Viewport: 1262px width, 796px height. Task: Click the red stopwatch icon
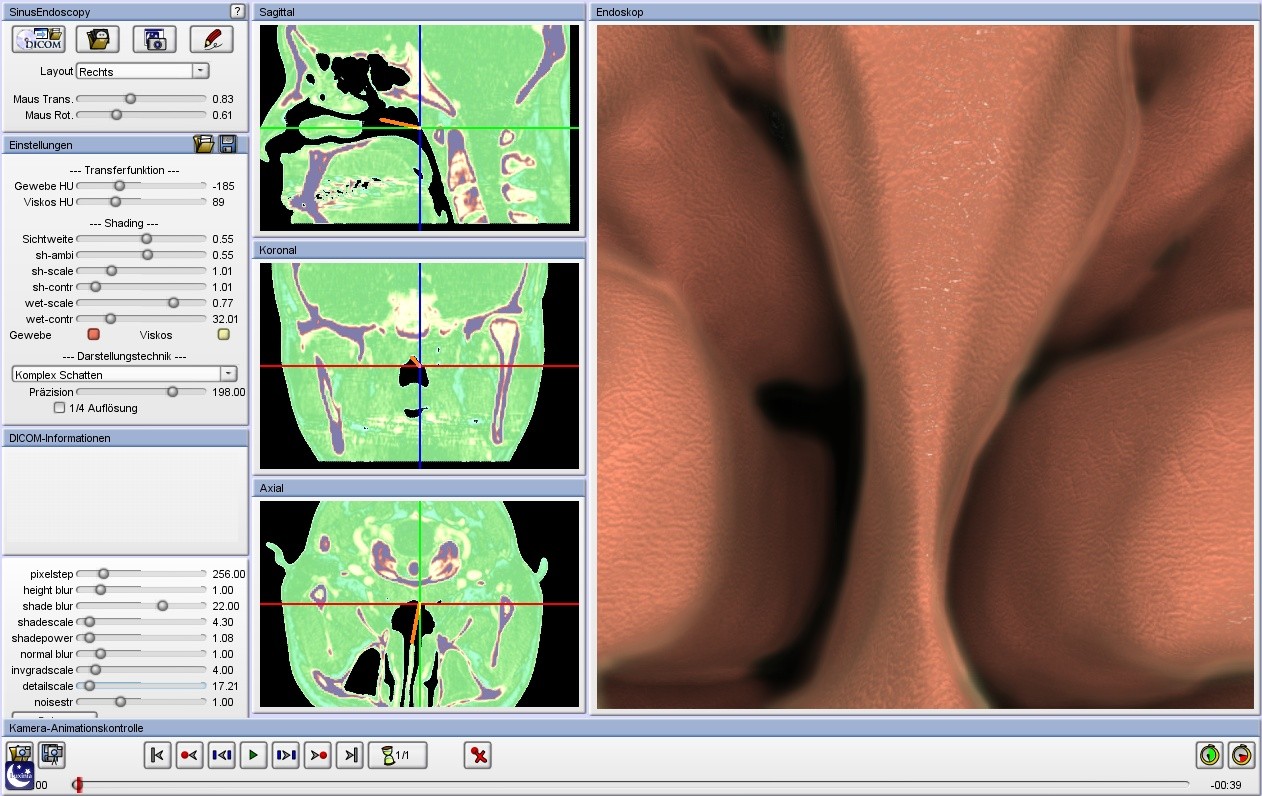(1241, 755)
